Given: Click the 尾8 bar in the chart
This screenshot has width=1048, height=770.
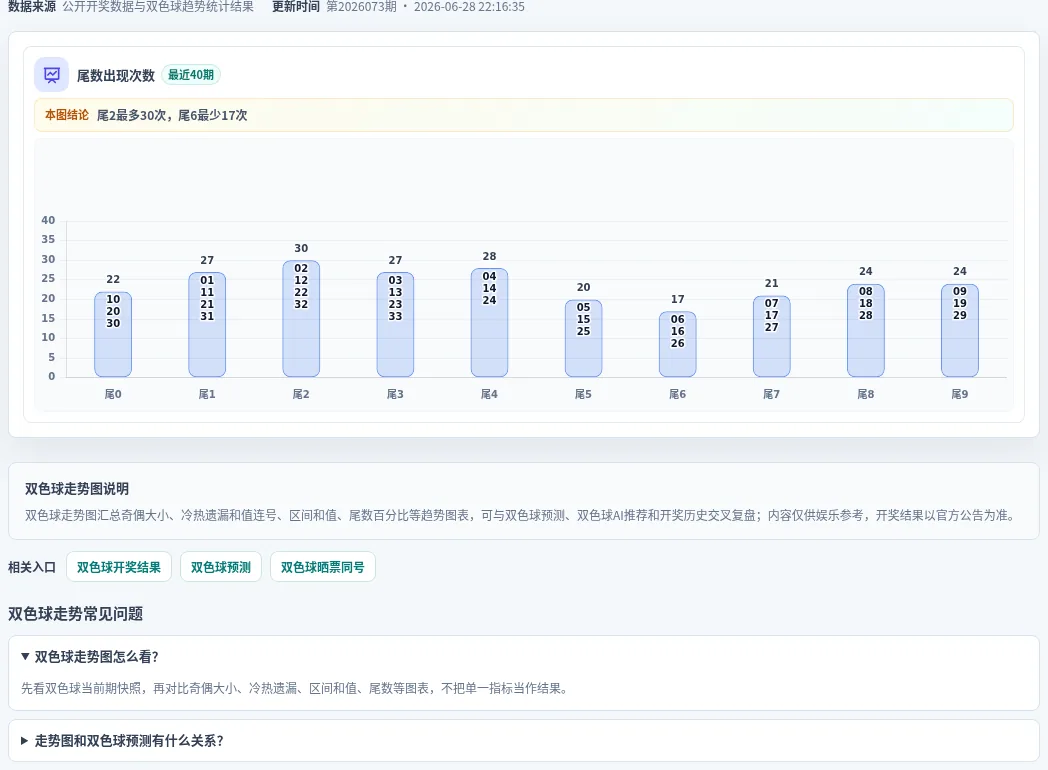Looking at the screenshot, I should click(866, 330).
